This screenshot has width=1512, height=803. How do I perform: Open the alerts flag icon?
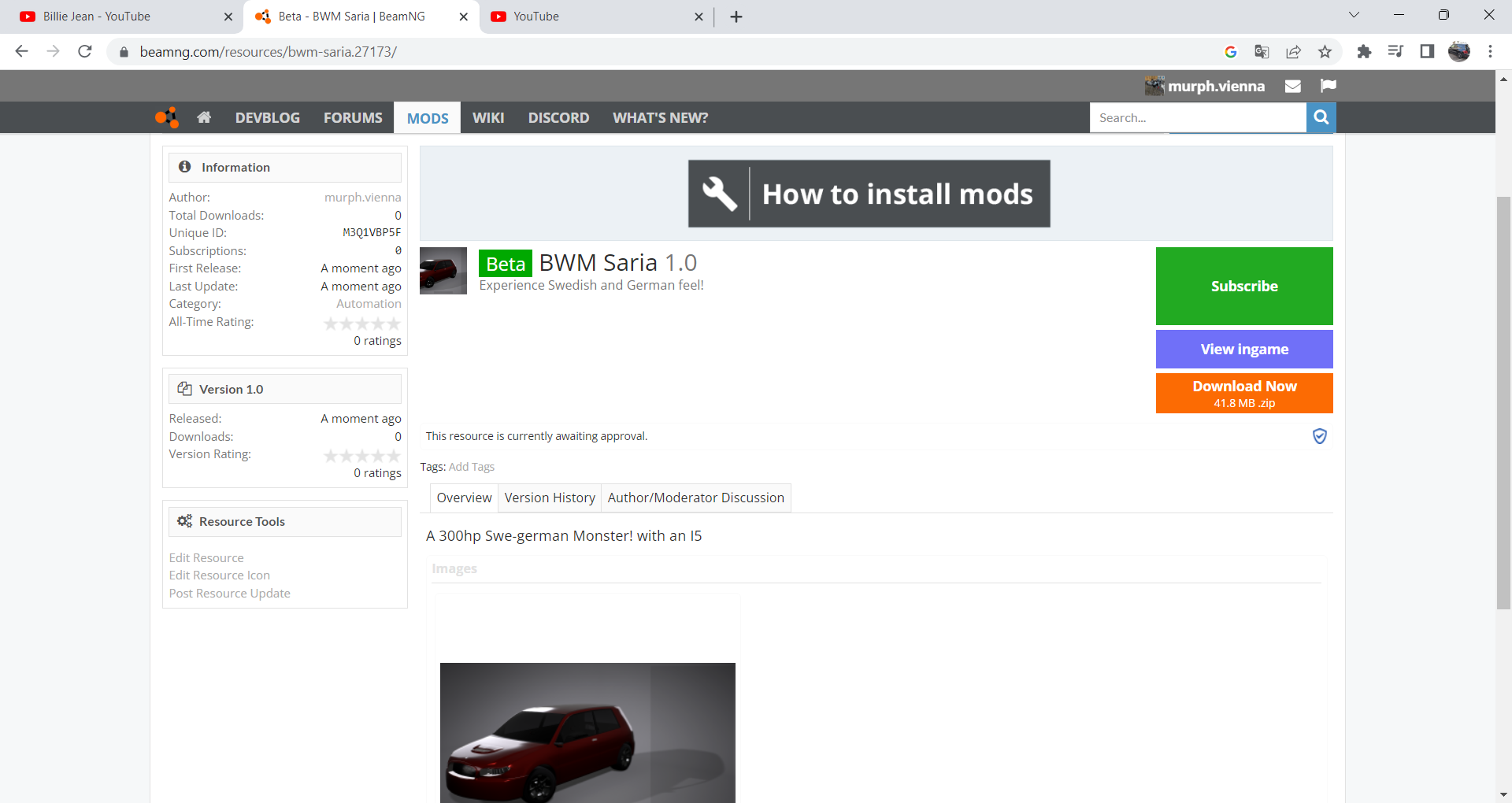(1329, 86)
